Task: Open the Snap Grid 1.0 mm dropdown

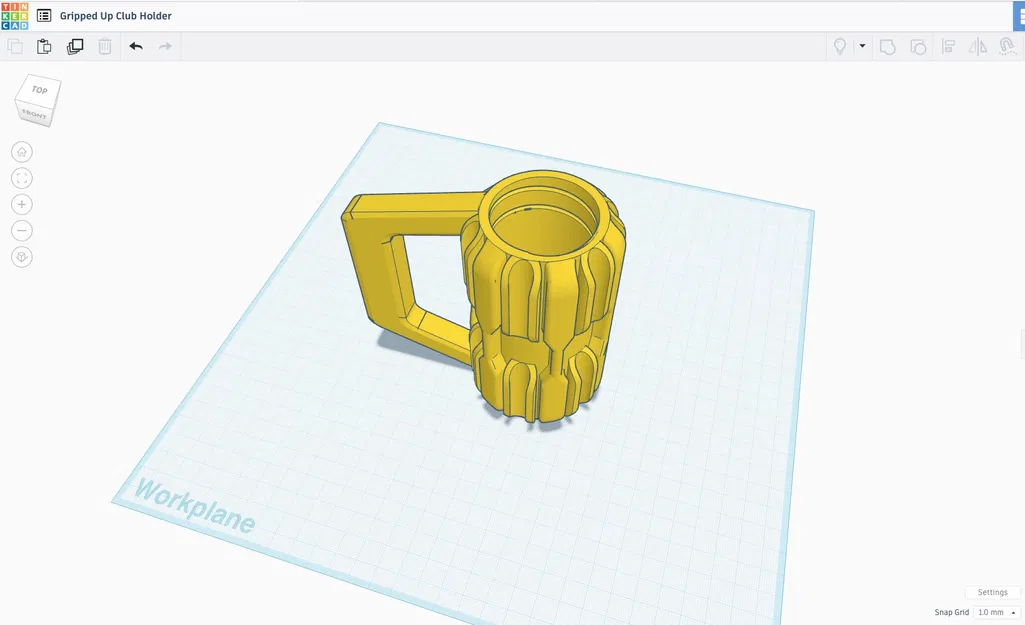Action: click(997, 613)
